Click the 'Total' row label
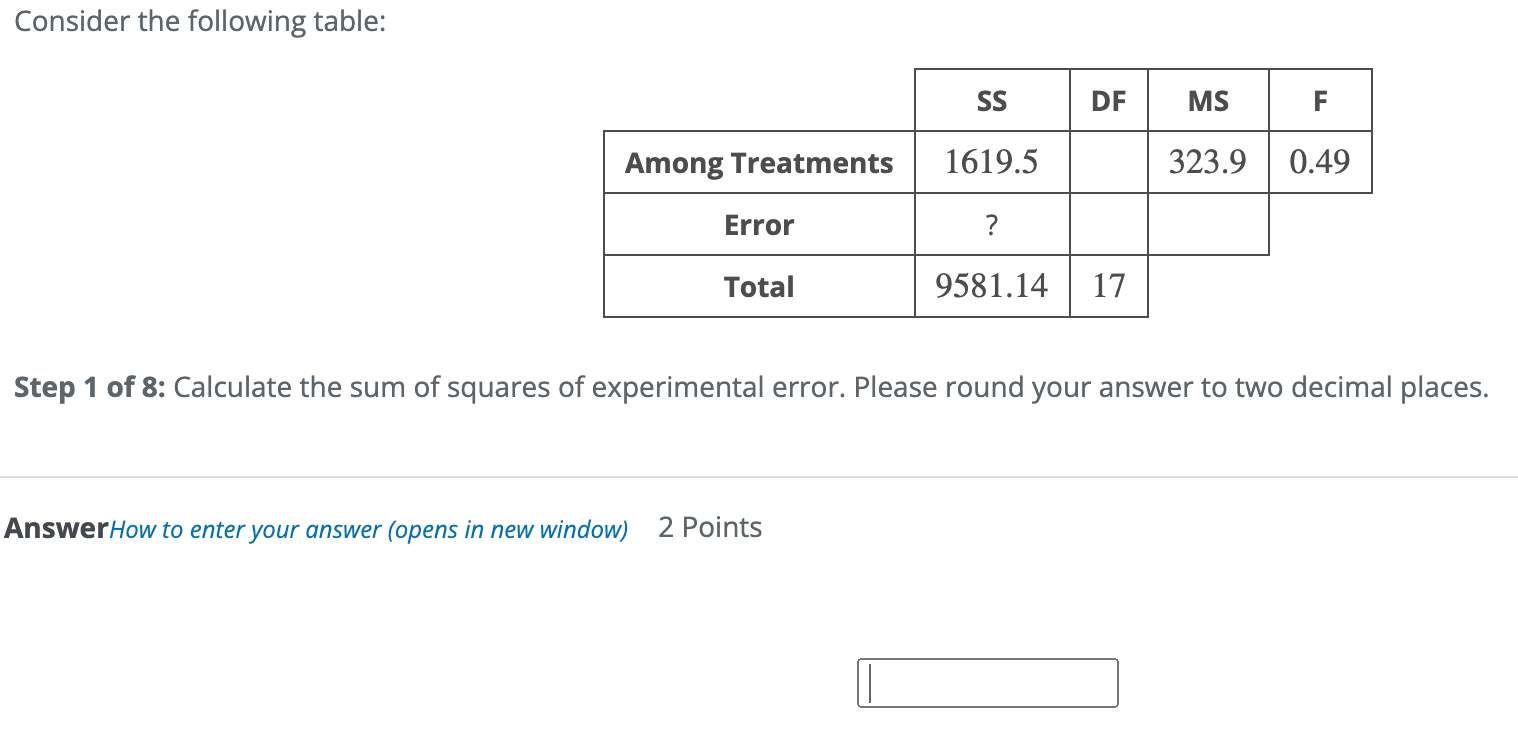 click(x=758, y=287)
